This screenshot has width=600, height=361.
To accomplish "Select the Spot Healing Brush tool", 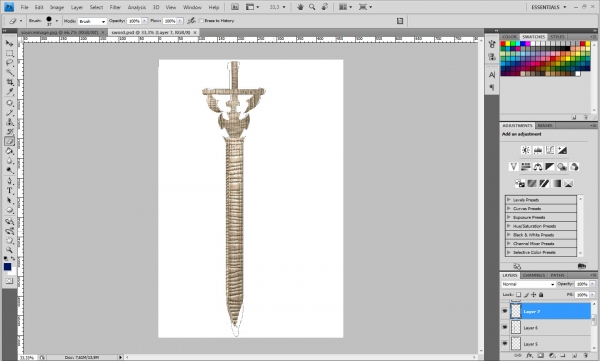I will (x=10, y=103).
